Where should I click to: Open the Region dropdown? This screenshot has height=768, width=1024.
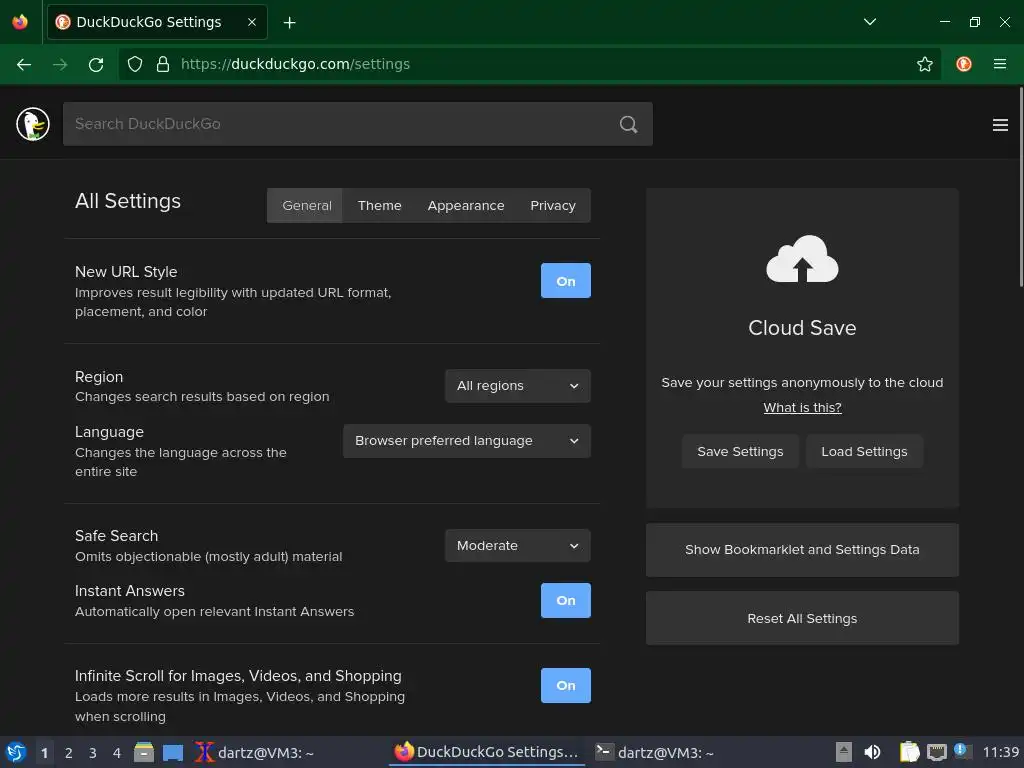(518, 386)
